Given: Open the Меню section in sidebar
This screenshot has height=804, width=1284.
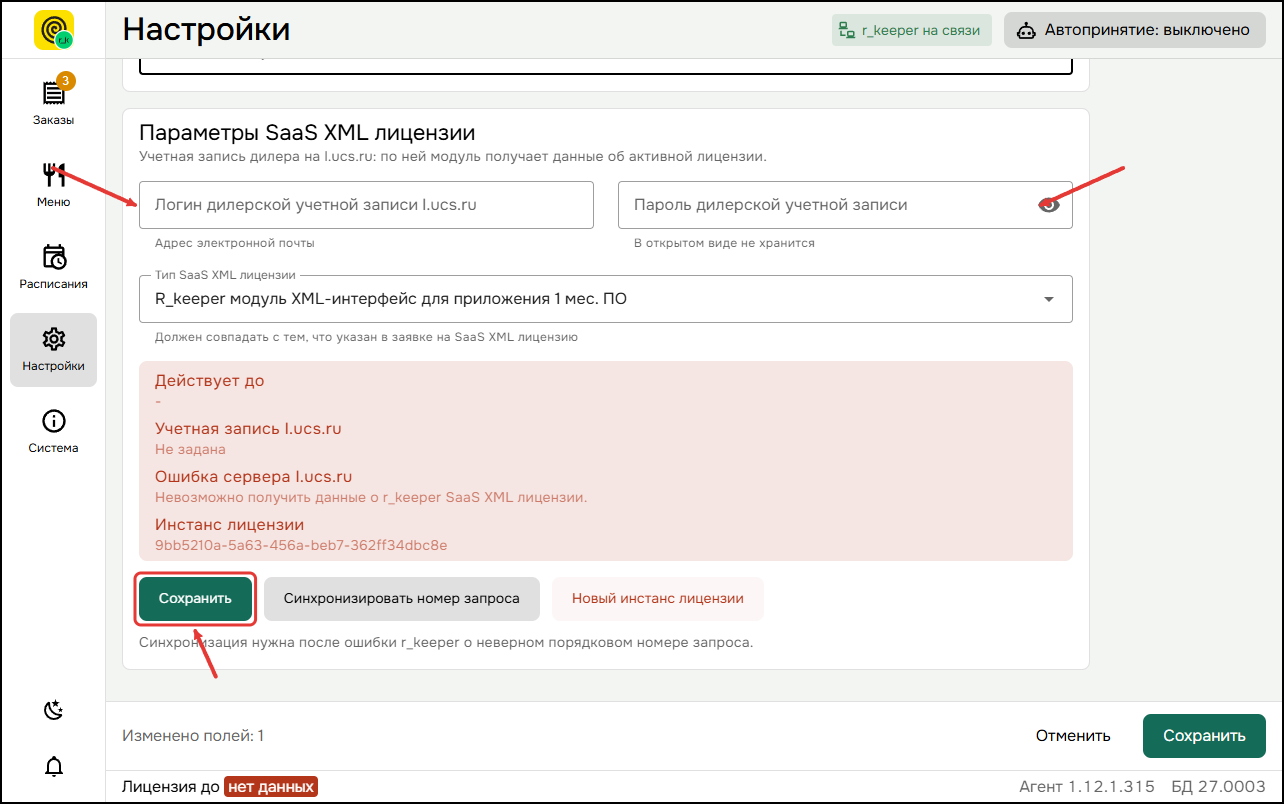Looking at the screenshot, I should coord(53,184).
